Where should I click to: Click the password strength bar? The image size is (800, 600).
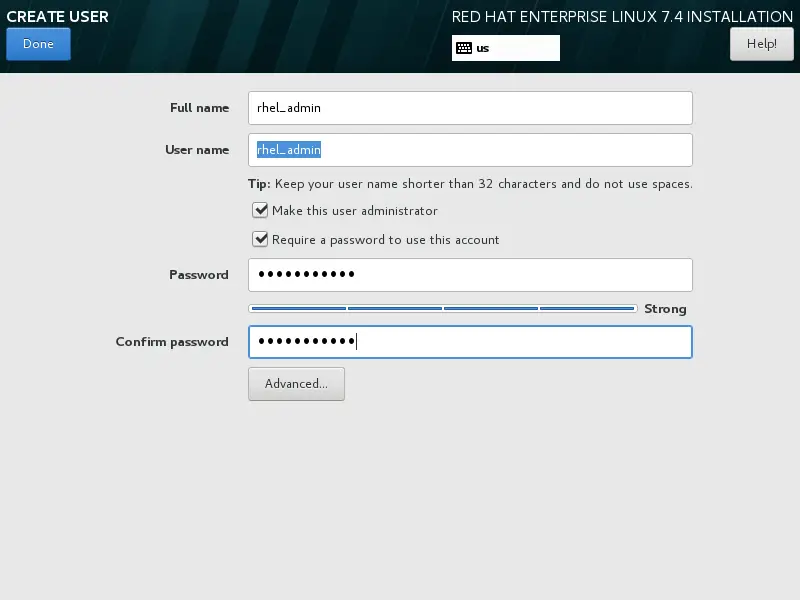pyautogui.click(x=443, y=308)
